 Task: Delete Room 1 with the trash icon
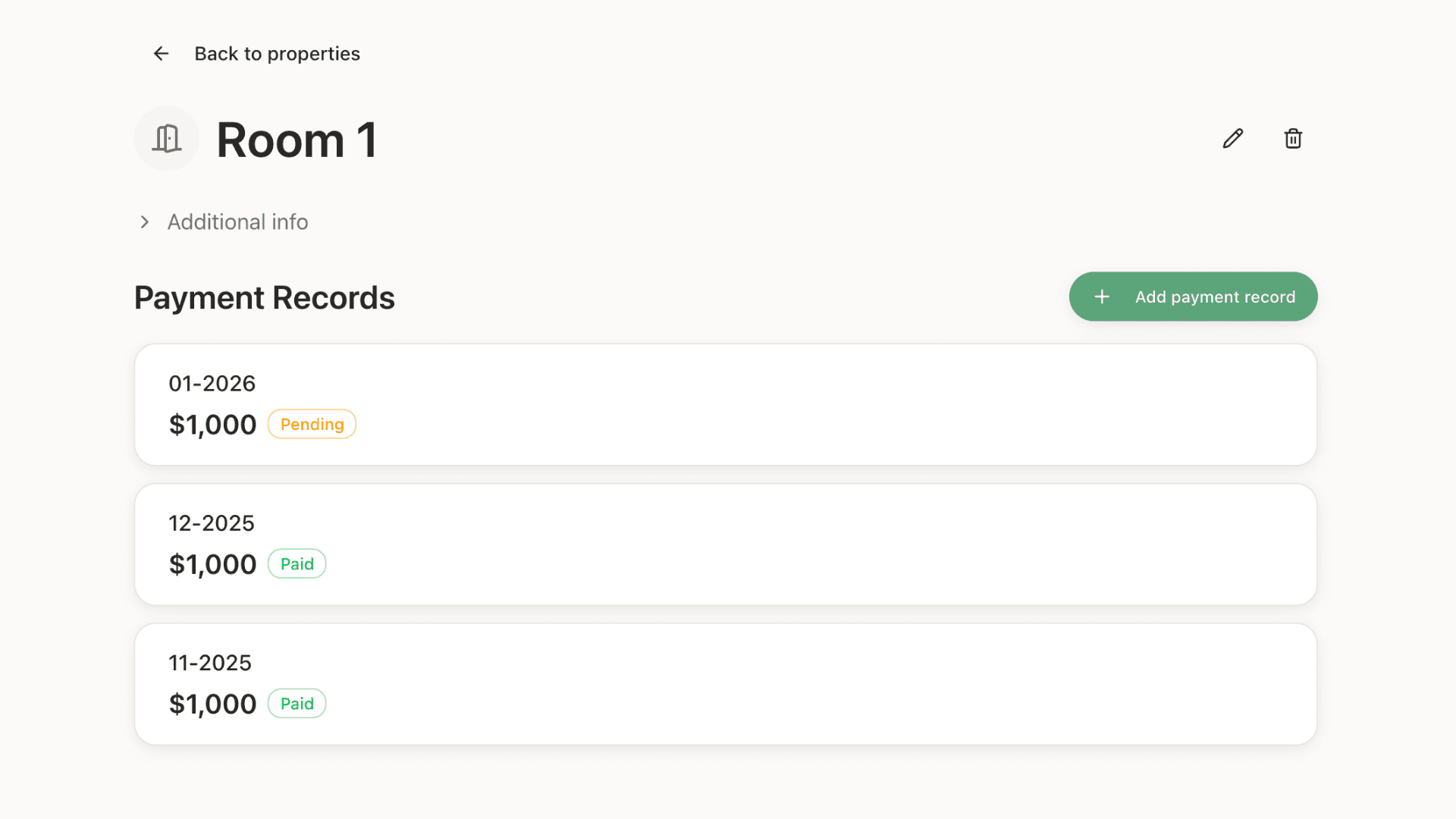[1293, 139]
